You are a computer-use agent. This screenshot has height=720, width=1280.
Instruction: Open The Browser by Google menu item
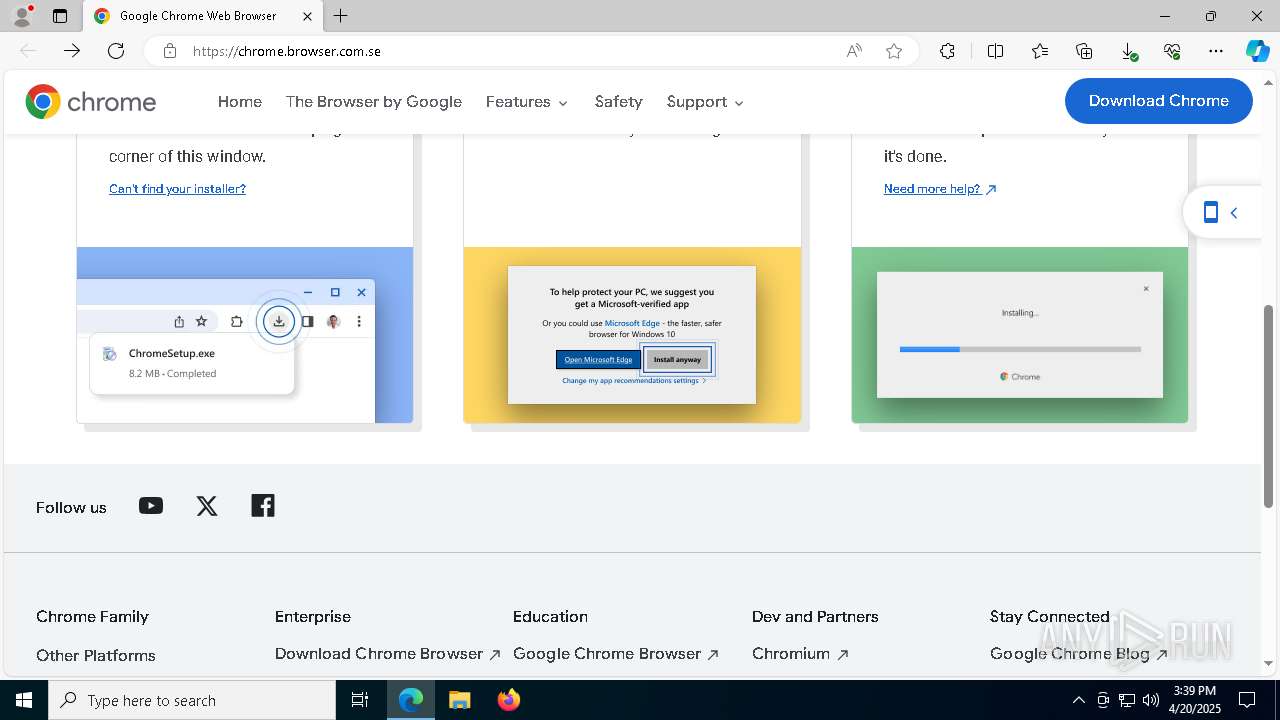374,101
